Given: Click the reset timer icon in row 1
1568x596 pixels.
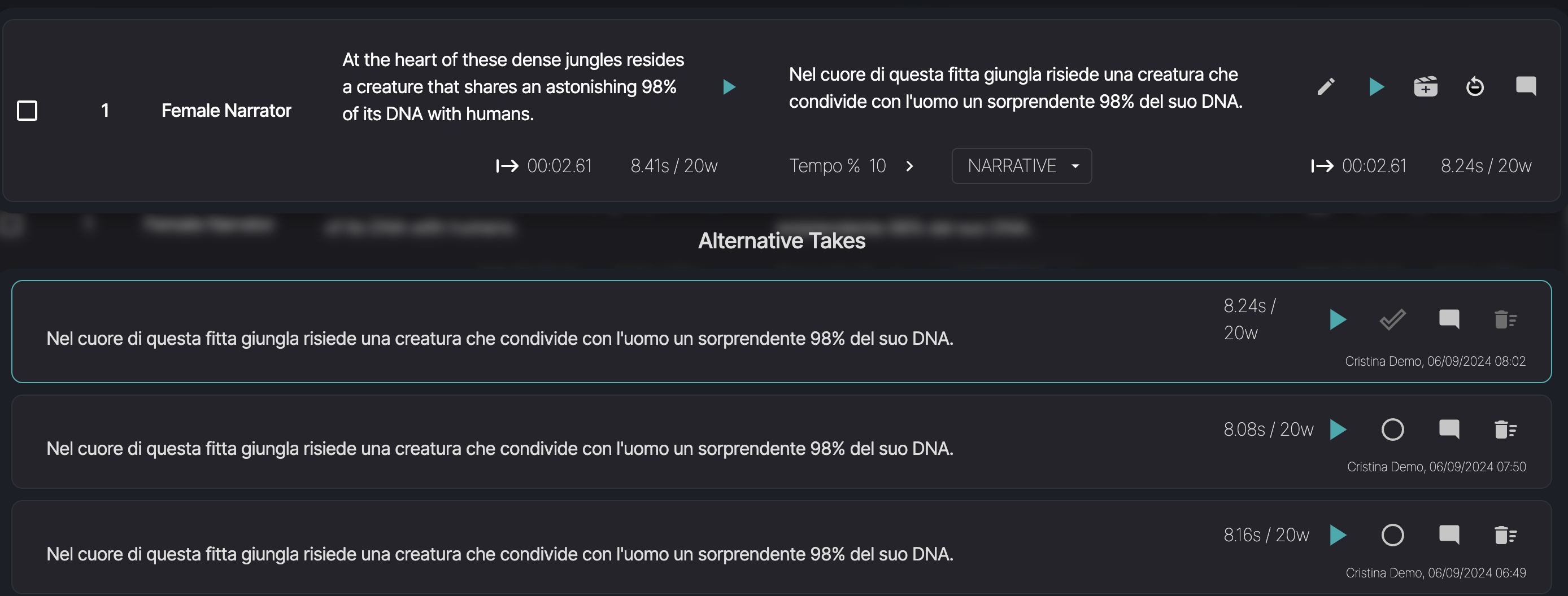Looking at the screenshot, I should [1475, 86].
